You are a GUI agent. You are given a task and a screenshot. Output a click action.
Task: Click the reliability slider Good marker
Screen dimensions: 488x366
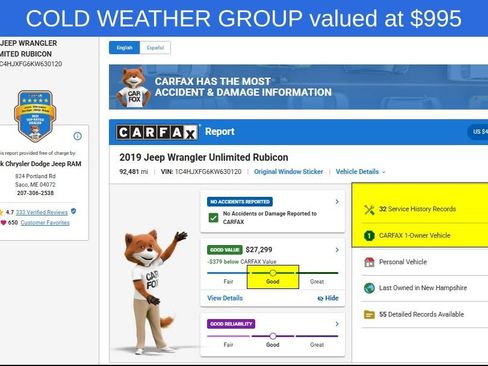tap(273, 336)
